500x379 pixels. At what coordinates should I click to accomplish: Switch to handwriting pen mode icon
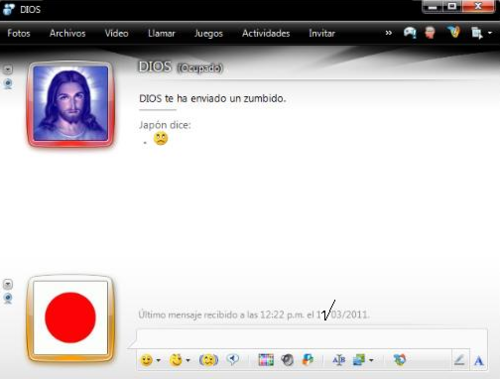pos(459,360)
